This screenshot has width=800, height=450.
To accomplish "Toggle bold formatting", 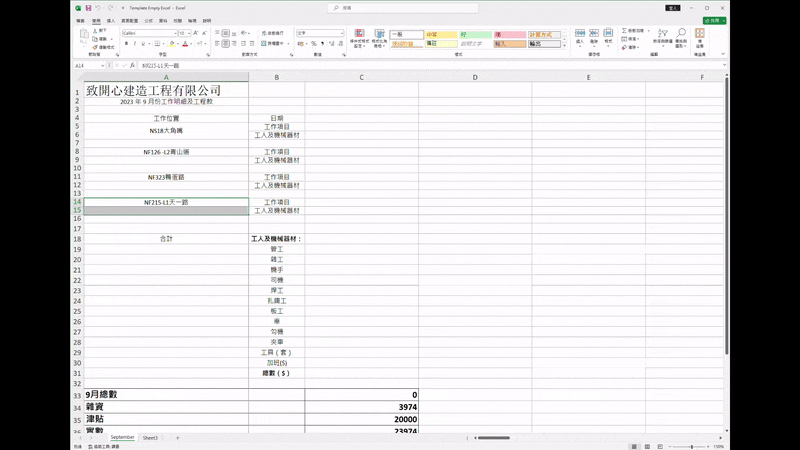I will click(x=126, y=44).
